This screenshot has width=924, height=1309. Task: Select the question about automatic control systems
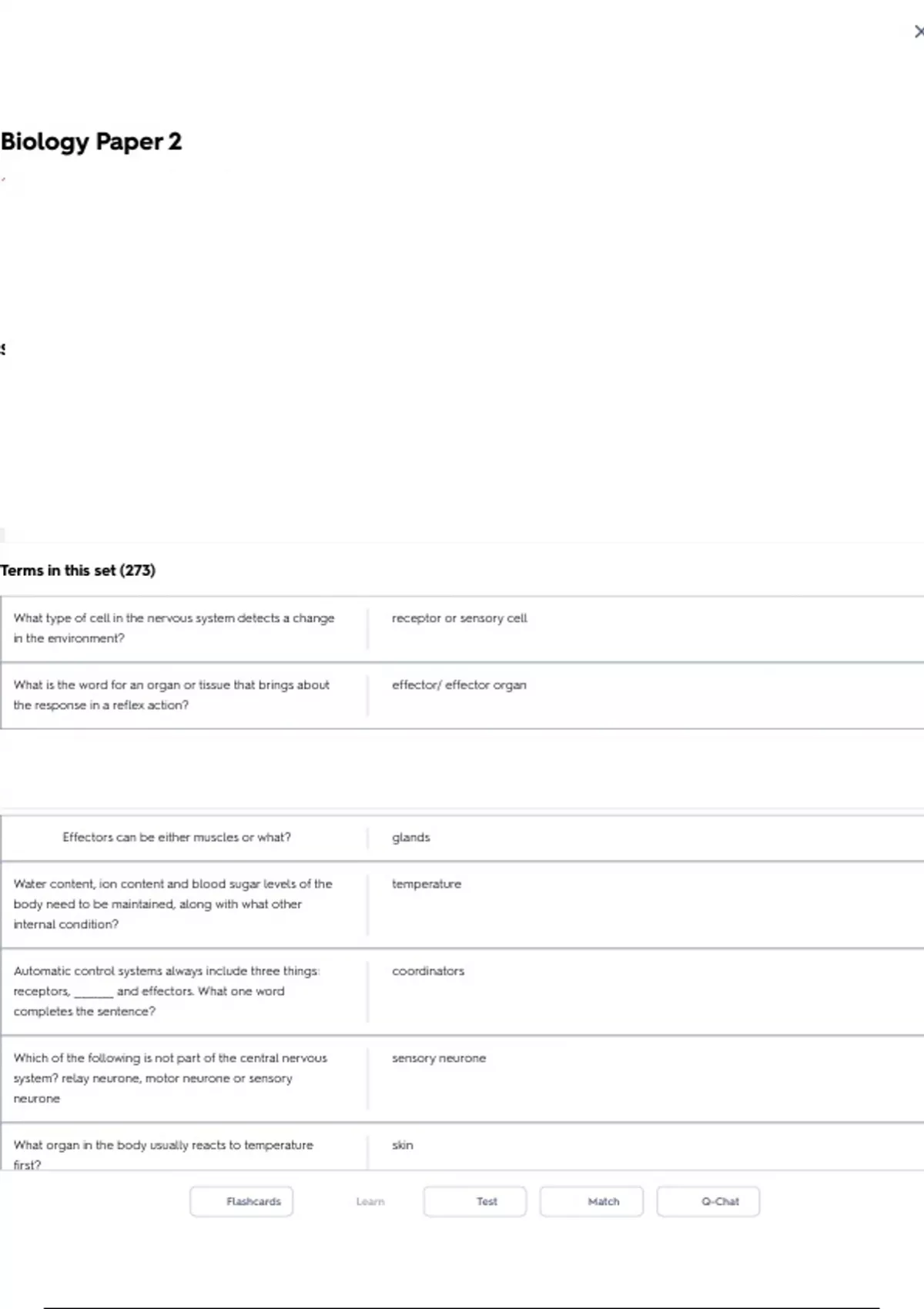point(166,991)
